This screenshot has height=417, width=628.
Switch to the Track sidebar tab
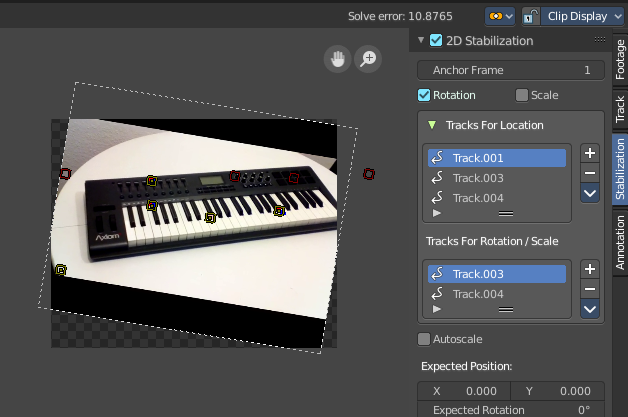click(x=620, y=109)
